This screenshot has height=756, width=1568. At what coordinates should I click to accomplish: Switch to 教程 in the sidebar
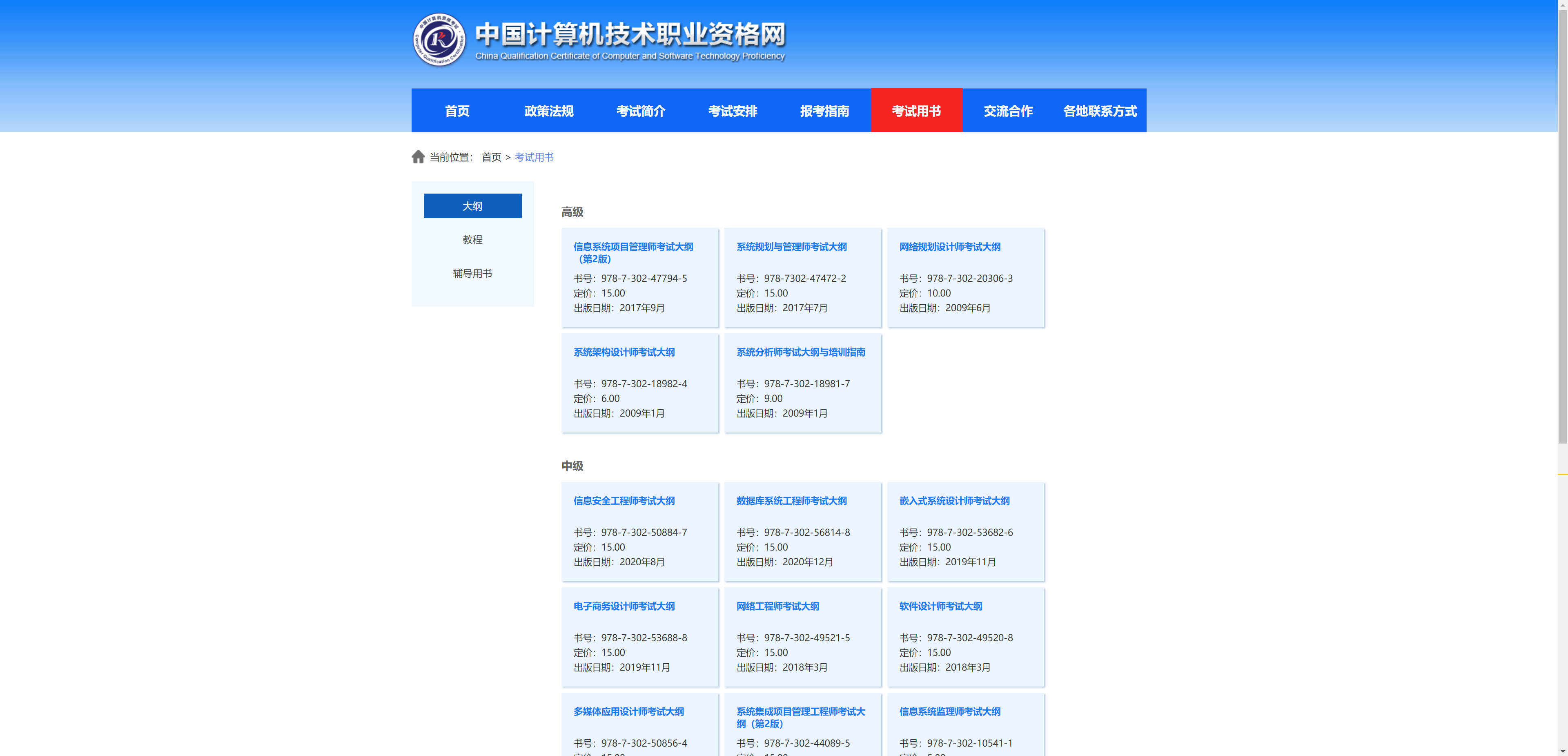[472, 240]
